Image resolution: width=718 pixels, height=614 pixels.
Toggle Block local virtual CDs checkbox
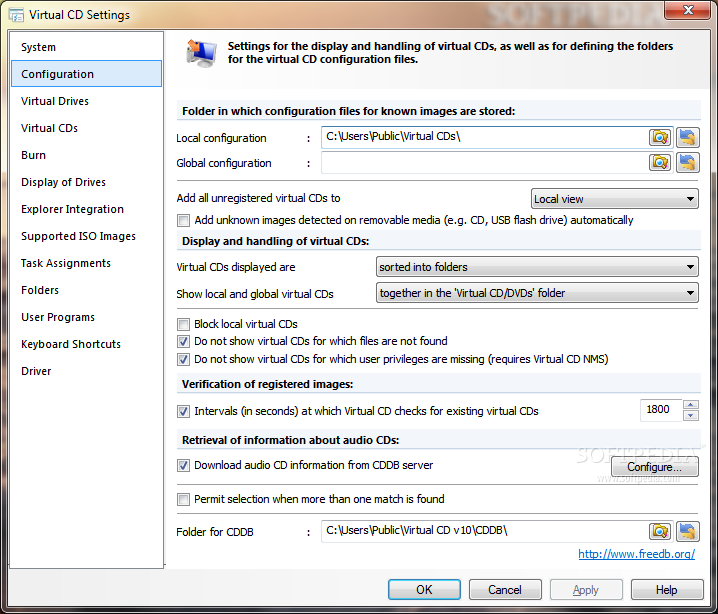click(184, 325)
